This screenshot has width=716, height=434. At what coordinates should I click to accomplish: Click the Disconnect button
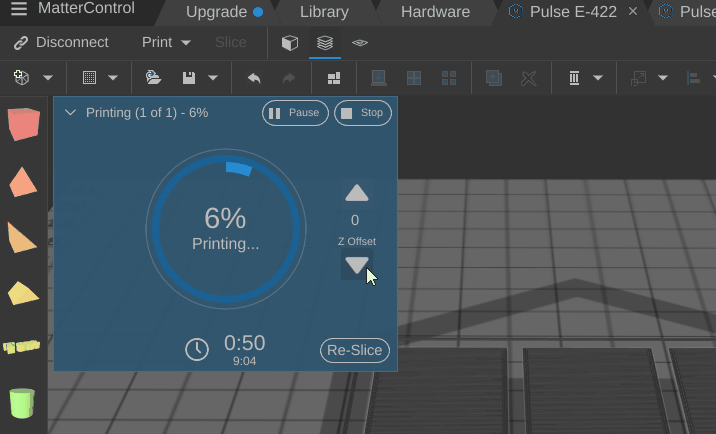[61, 42]
